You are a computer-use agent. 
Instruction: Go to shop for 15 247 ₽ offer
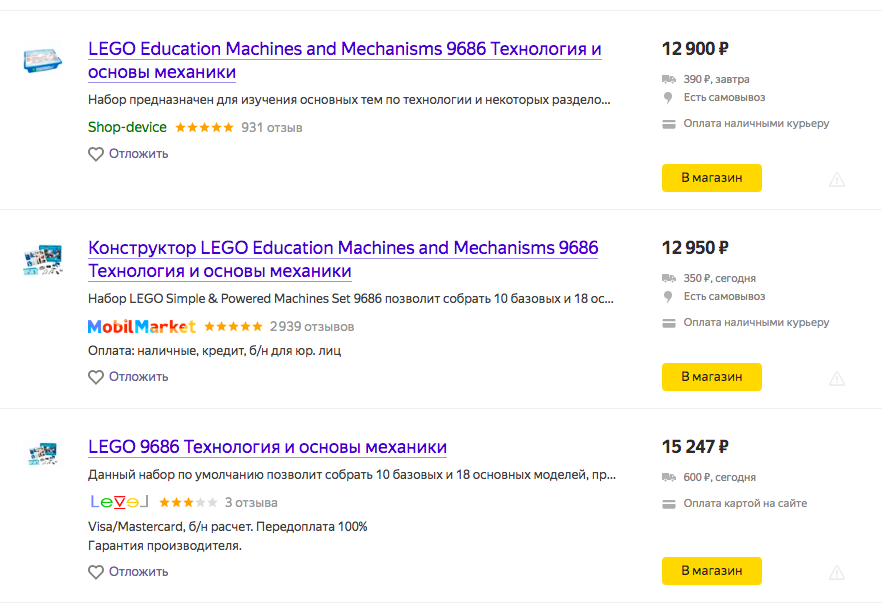tap(712, 571)
